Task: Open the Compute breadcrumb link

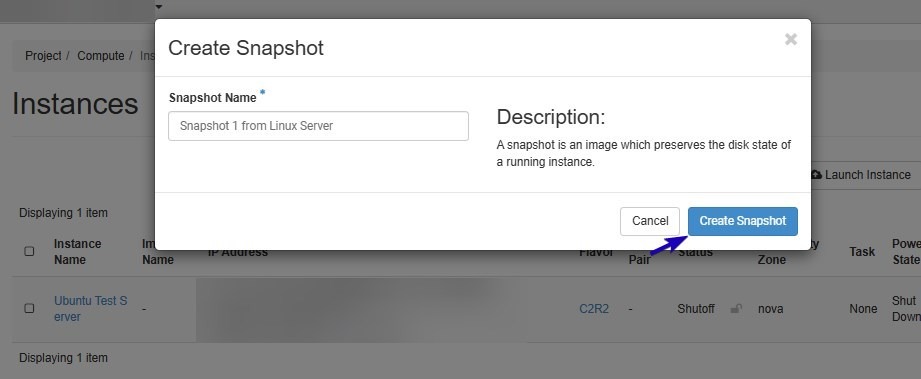Action: [100, 56]
